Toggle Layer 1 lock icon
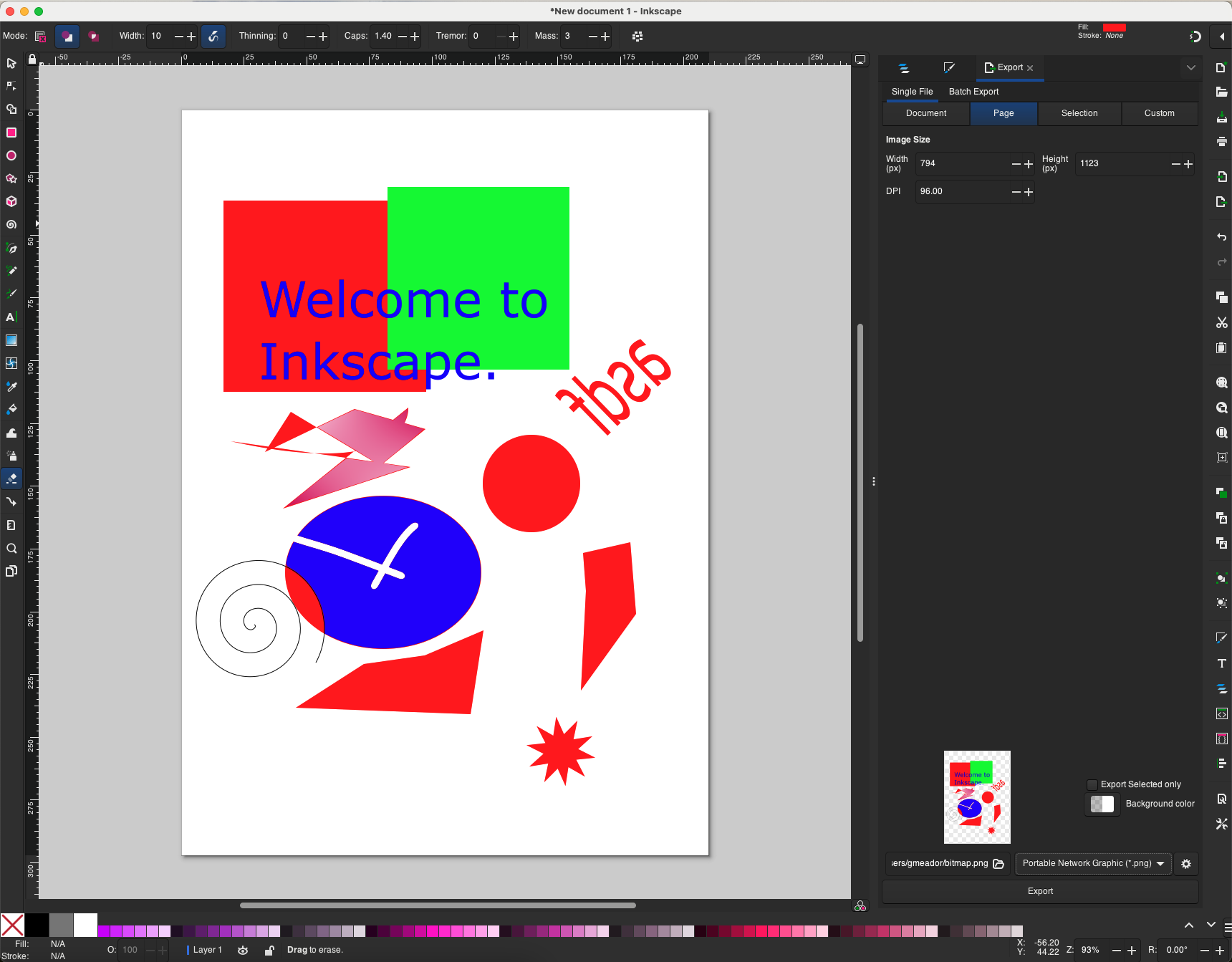The image size is (1232, 962). tap(269, 951)
